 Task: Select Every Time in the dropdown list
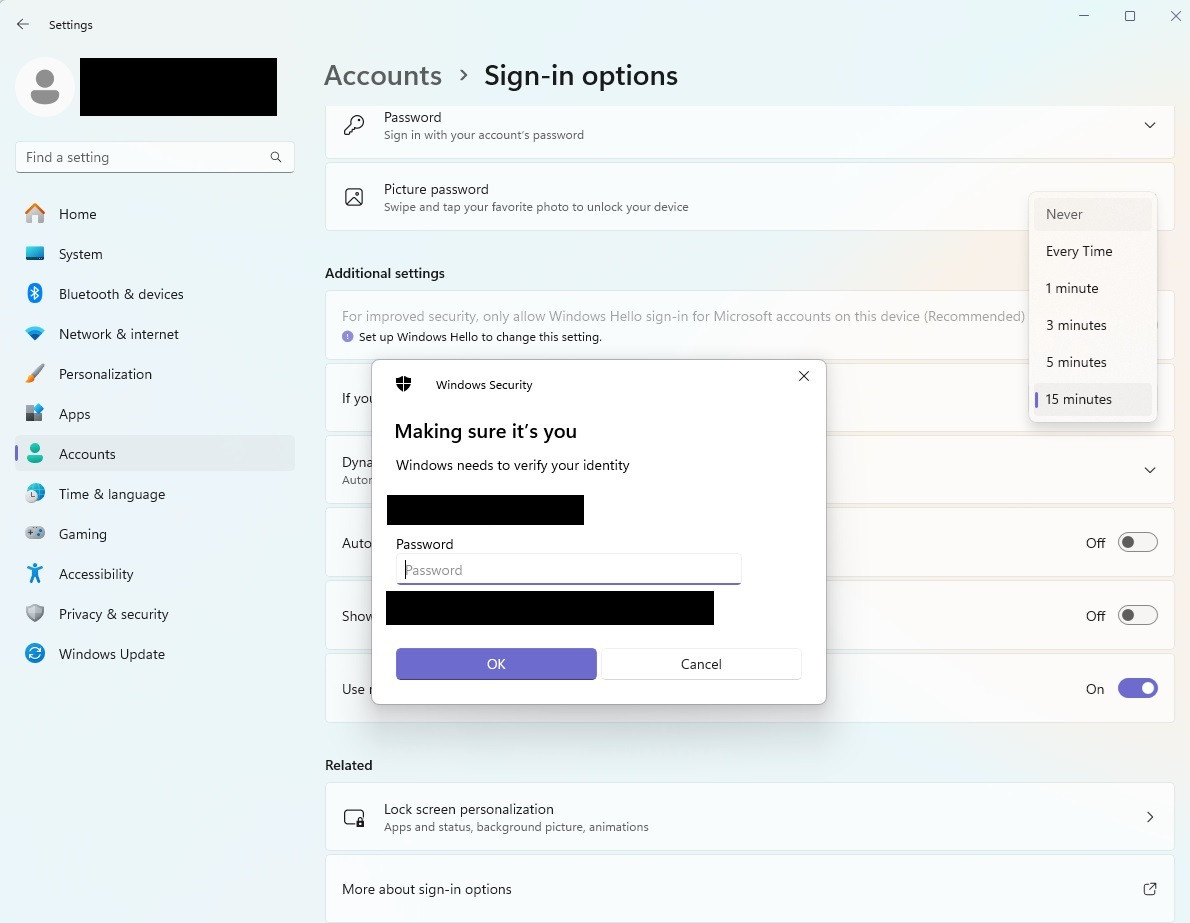(x=1093, y=251)
